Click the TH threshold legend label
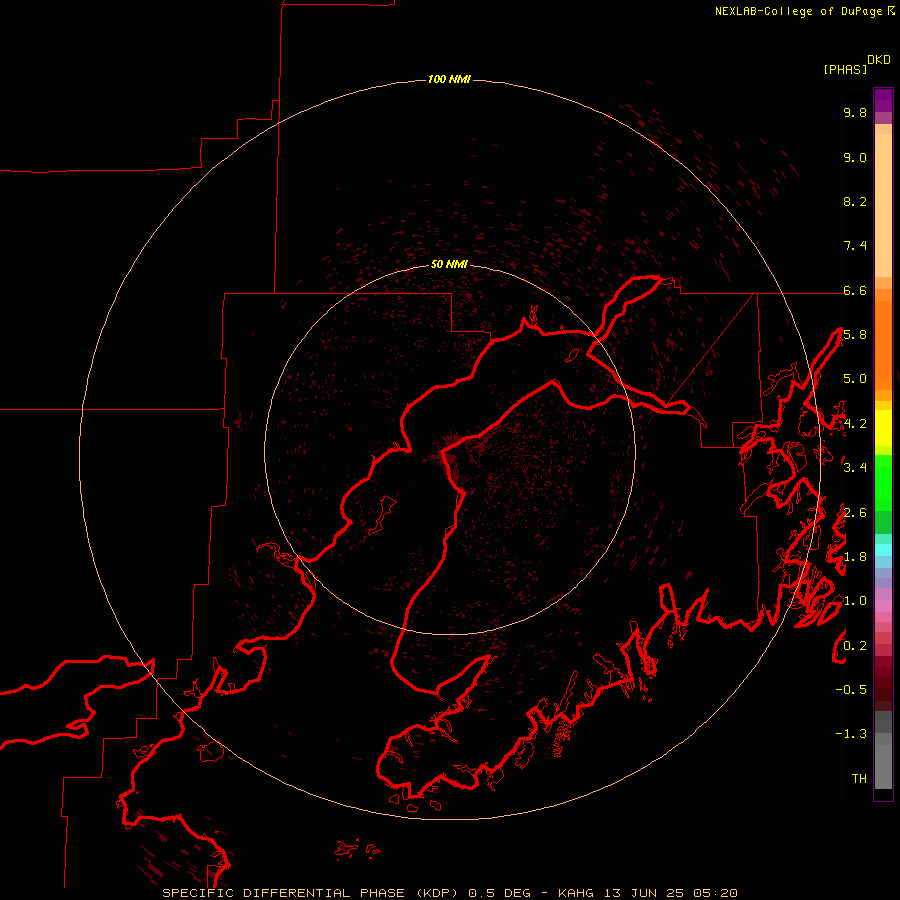The image size is (900, 900). click(x=859, y=779)
